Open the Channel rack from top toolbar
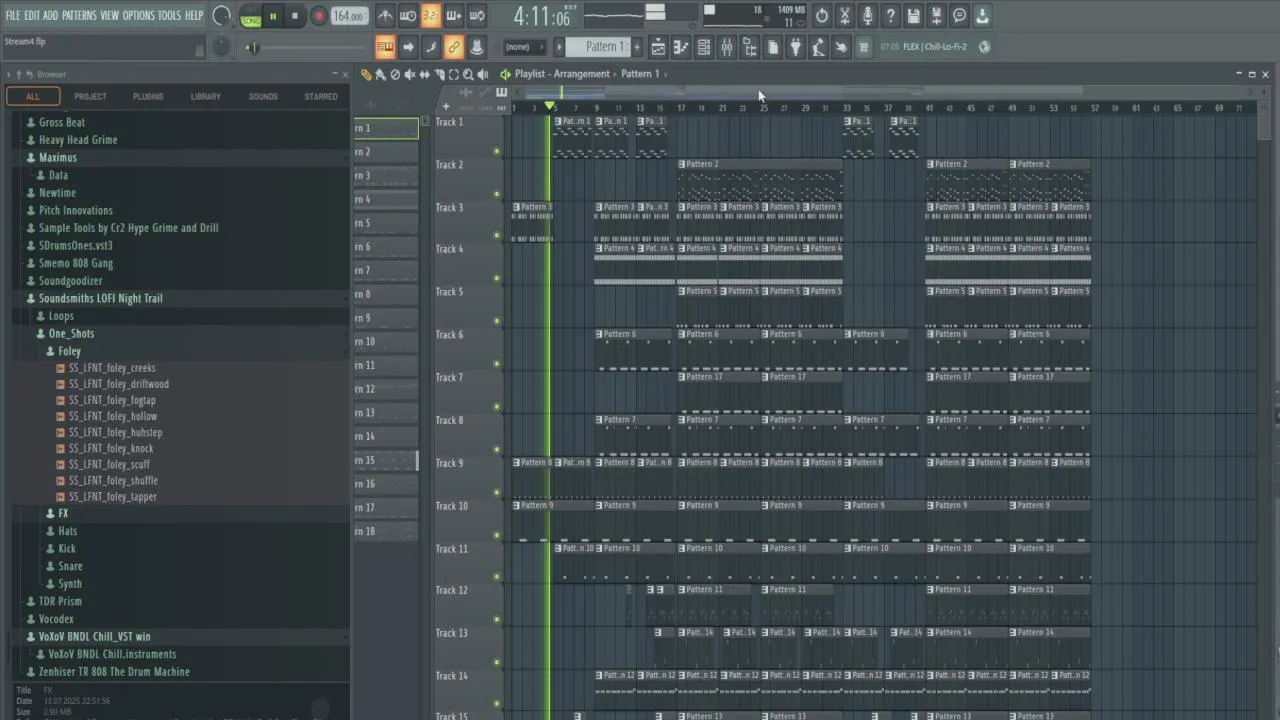The width and height of the screenshot is (1280, 720). click(x=704, y=47)
